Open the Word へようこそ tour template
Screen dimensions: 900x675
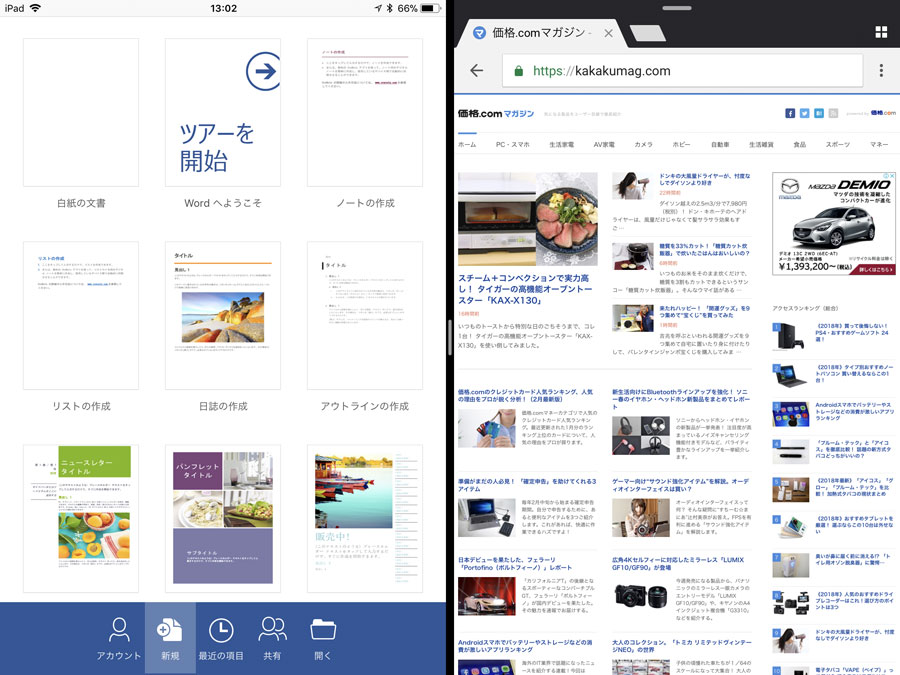[223, 112]
